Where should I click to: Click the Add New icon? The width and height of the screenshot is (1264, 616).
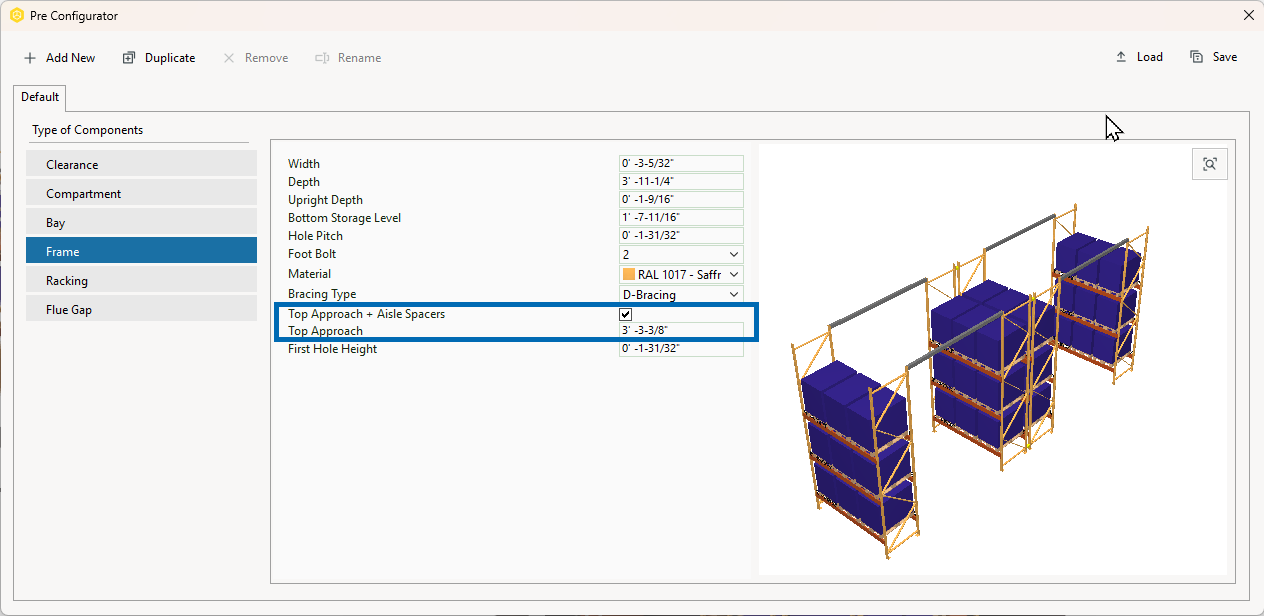29,57
